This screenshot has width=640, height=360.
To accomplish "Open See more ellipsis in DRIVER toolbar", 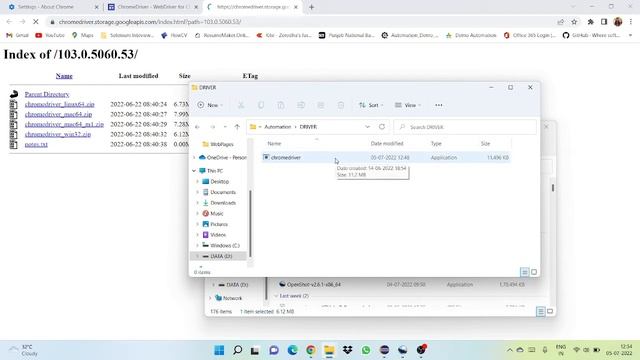I will tap(439, 105).
